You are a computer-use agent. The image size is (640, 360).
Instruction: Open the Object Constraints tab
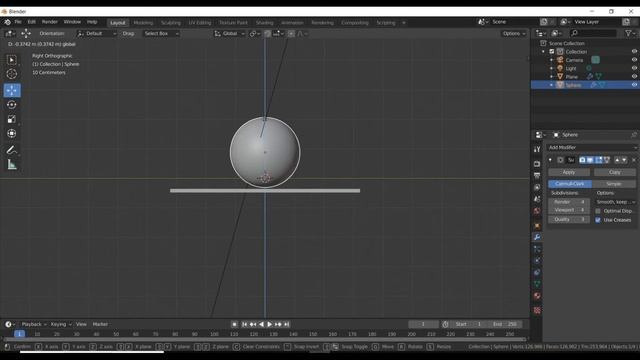(537, 272)
